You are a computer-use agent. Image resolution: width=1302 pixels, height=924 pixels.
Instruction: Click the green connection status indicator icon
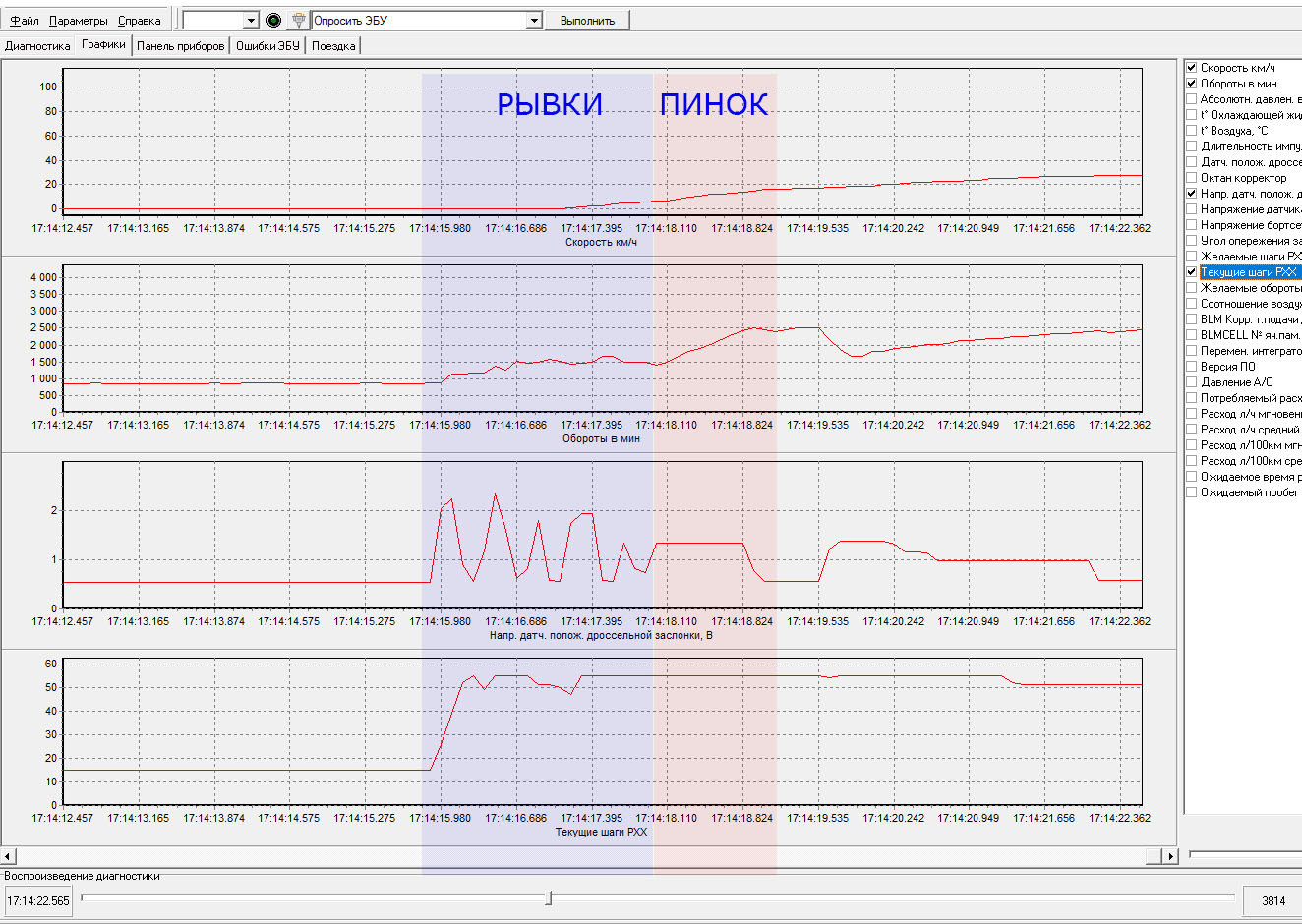pos(274,20)
